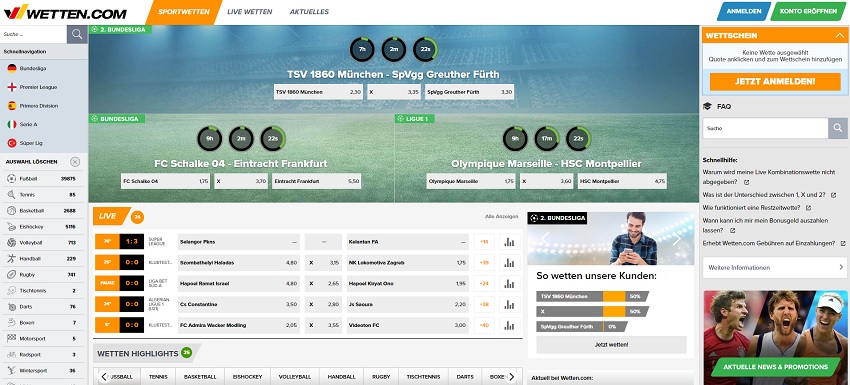Click the sidebar Suche input field

pyautogui.click(x=34, y=34)
